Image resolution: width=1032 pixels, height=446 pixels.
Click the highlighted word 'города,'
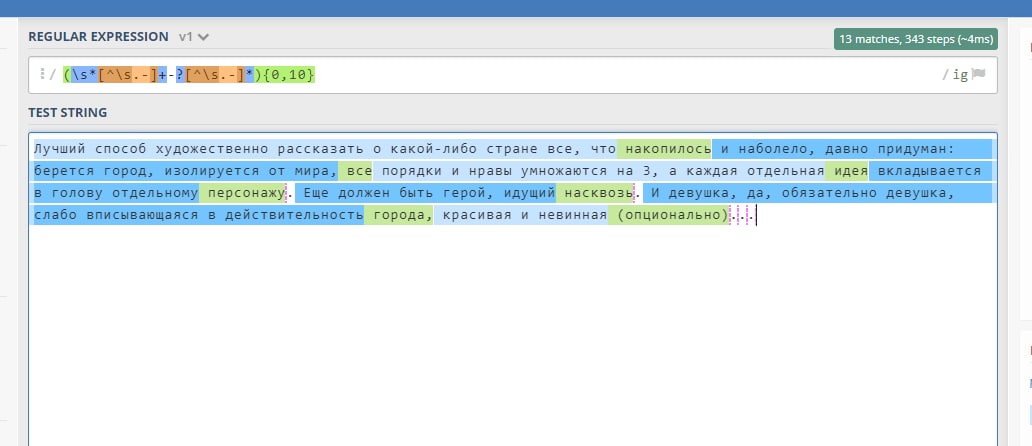click(402, 215)
